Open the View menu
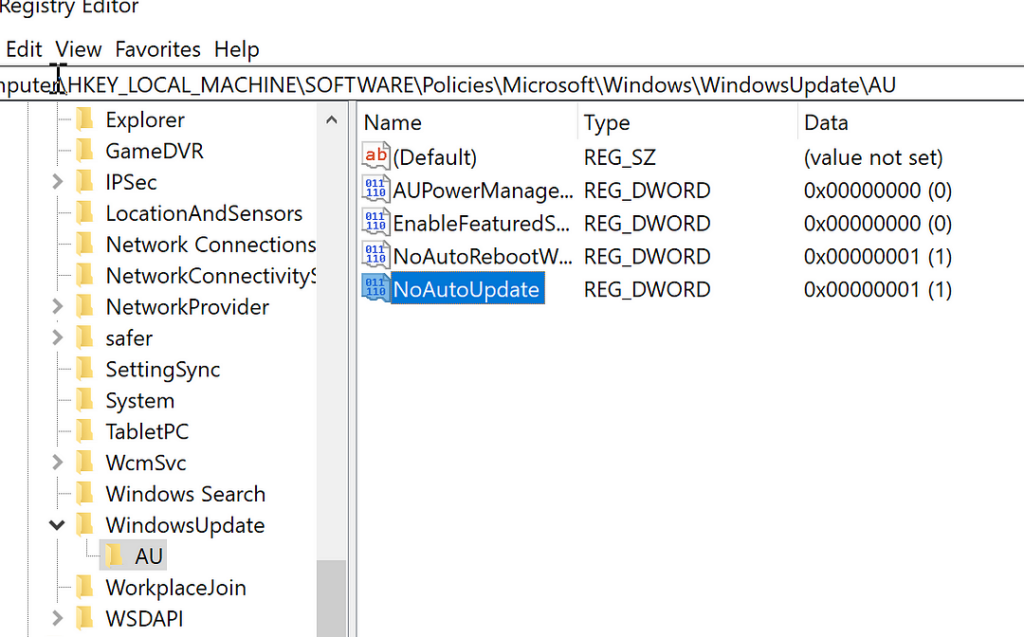The width and height of the screenshot is (1024, 637). (x=78, y=49)
